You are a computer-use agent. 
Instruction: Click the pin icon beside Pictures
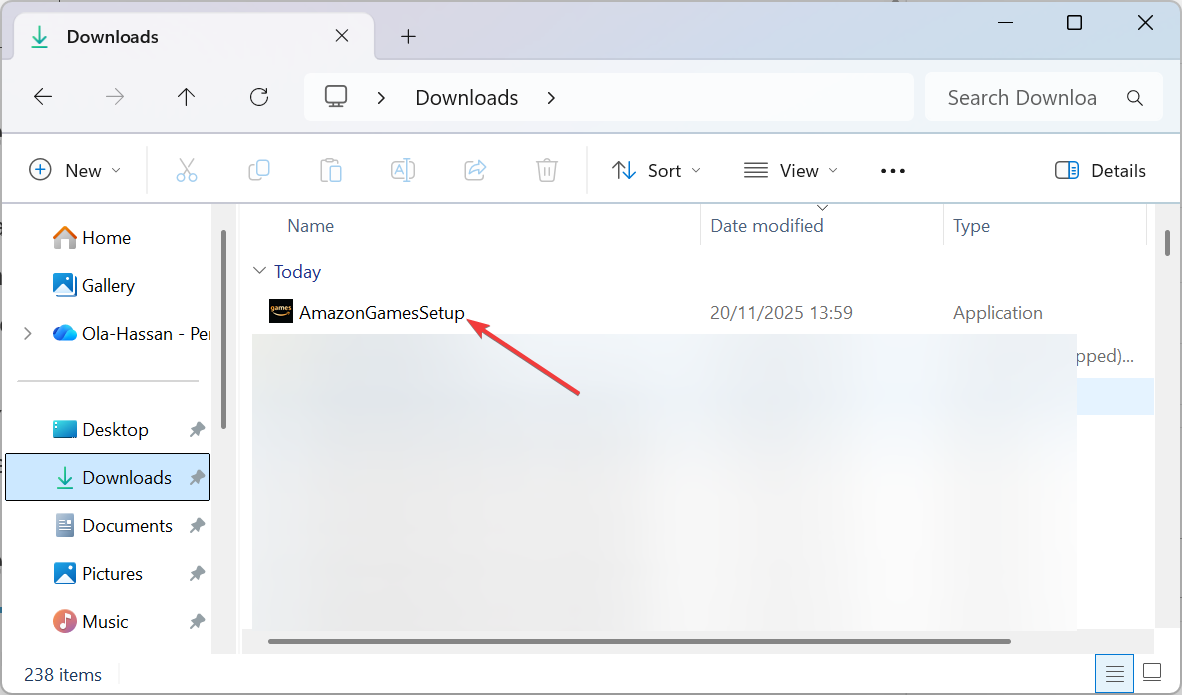click(x=197, y=574)
